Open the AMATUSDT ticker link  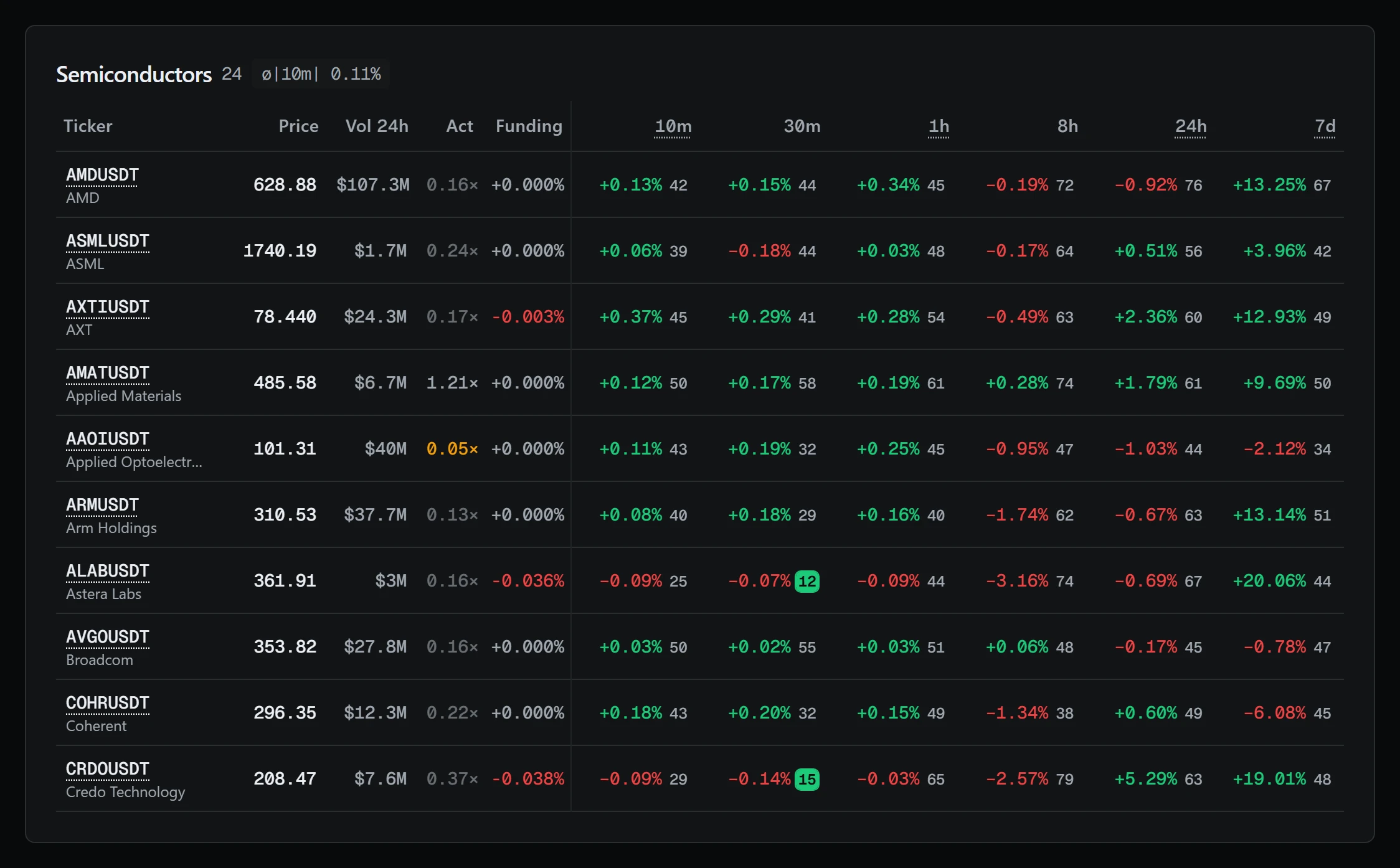coord(107,373)
